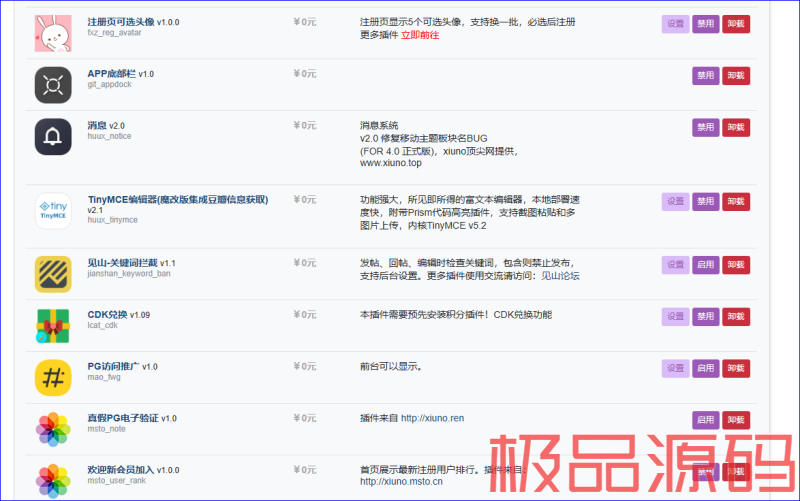Uninstall the 注册页可选头像 plugin

coord(736,24)
